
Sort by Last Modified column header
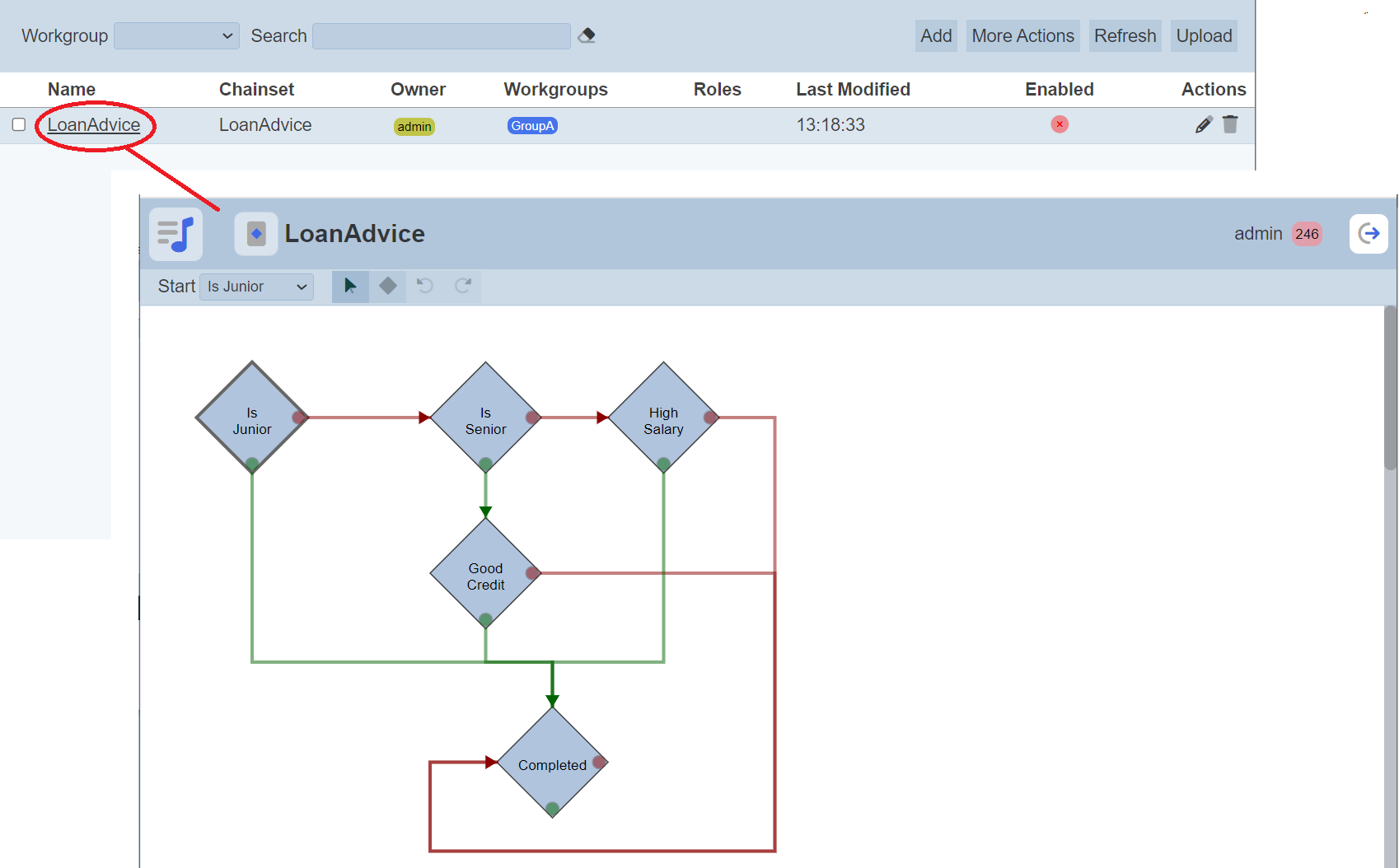coord(853,89)
